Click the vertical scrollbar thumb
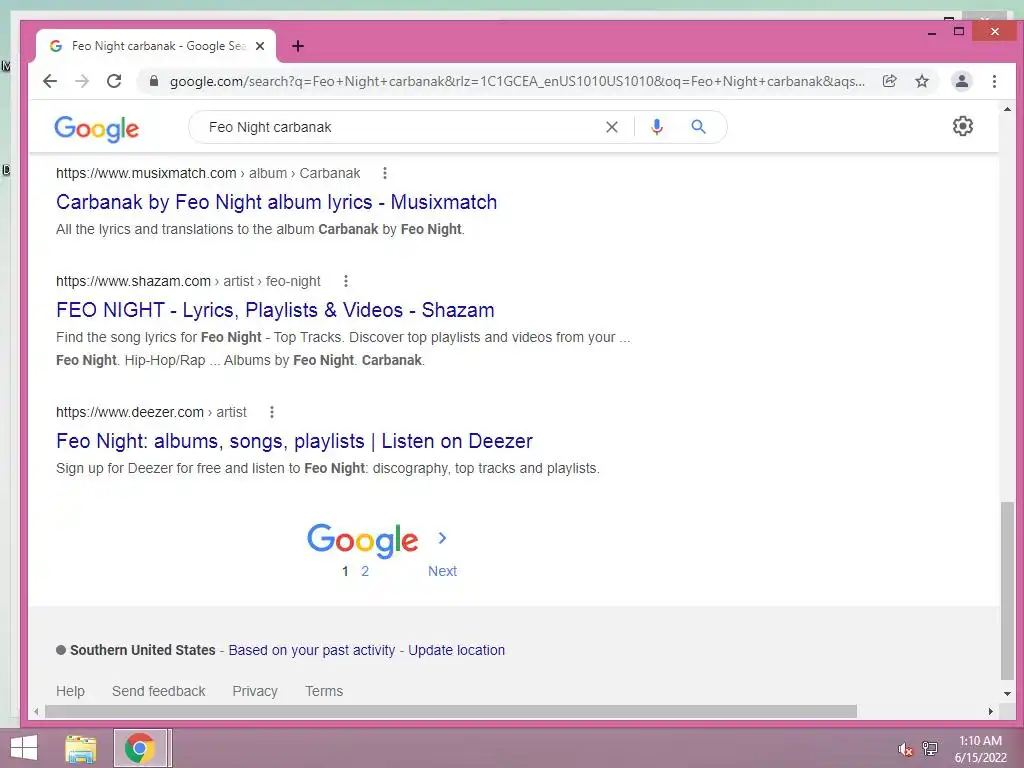The height and width of the screenshot is (768, 1024). point(1007,591)
